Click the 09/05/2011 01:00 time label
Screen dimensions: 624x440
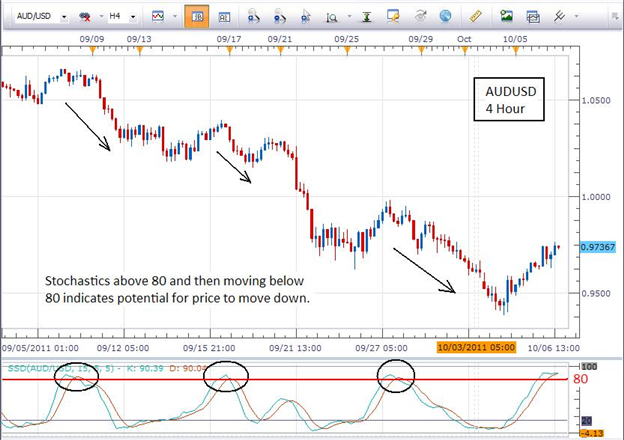coord(40,348)
